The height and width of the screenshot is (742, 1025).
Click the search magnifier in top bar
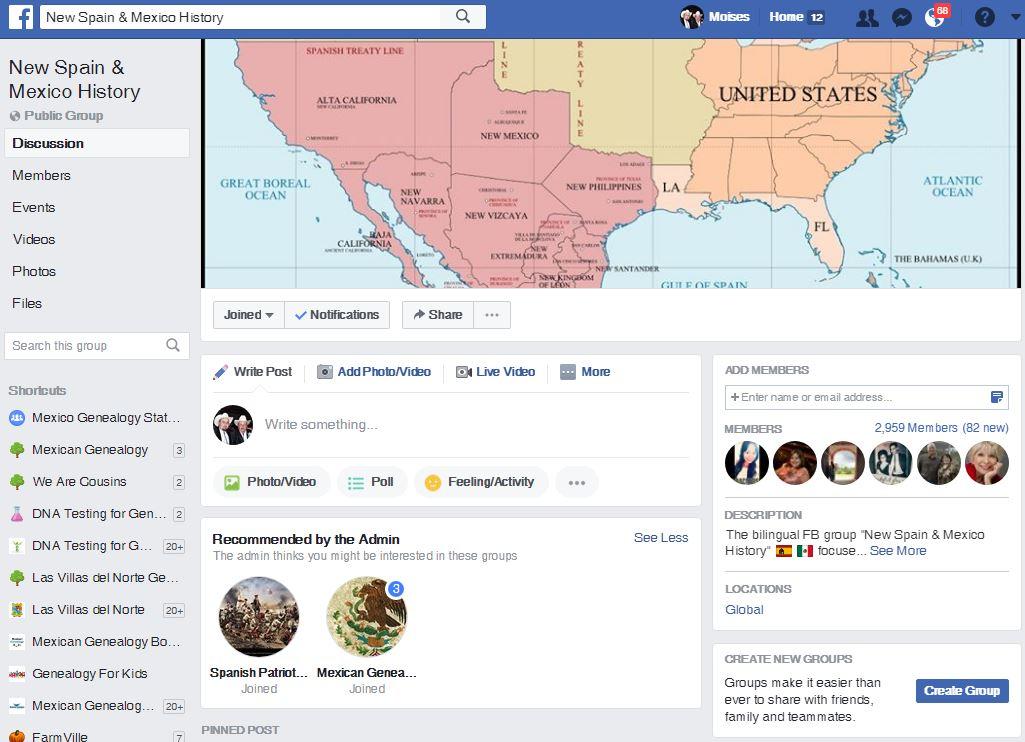point(463,16)
